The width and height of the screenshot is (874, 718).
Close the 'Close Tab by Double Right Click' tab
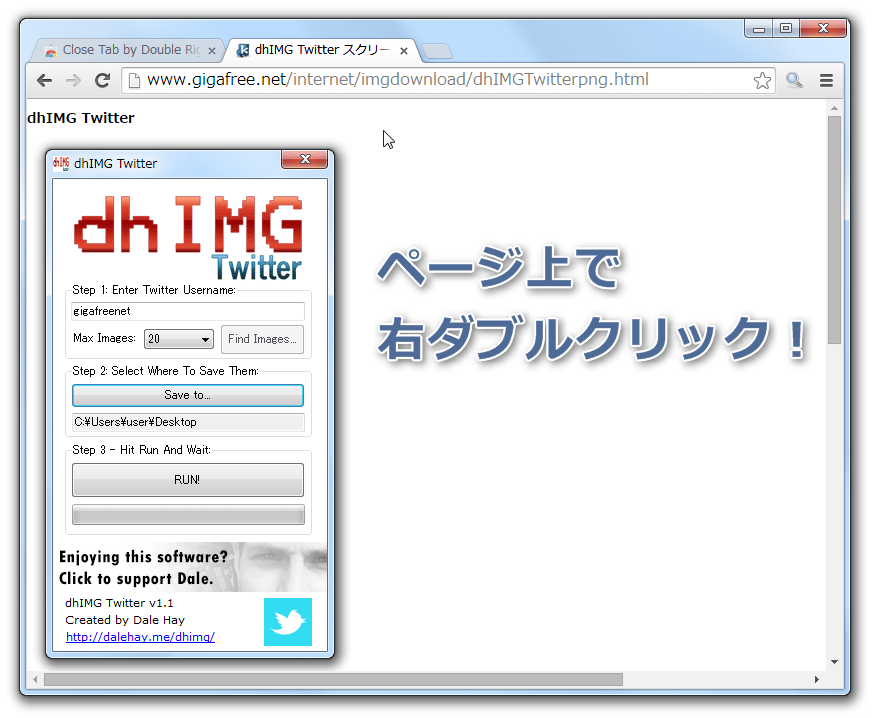(x=212, y=51)
